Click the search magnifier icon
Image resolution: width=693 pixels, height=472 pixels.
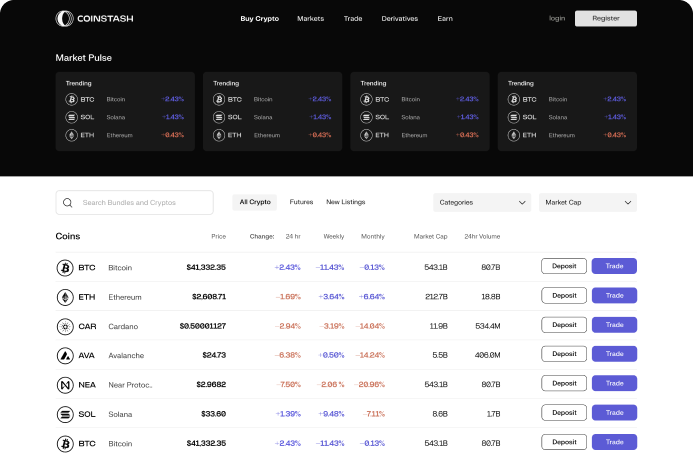tap(68, 202)
